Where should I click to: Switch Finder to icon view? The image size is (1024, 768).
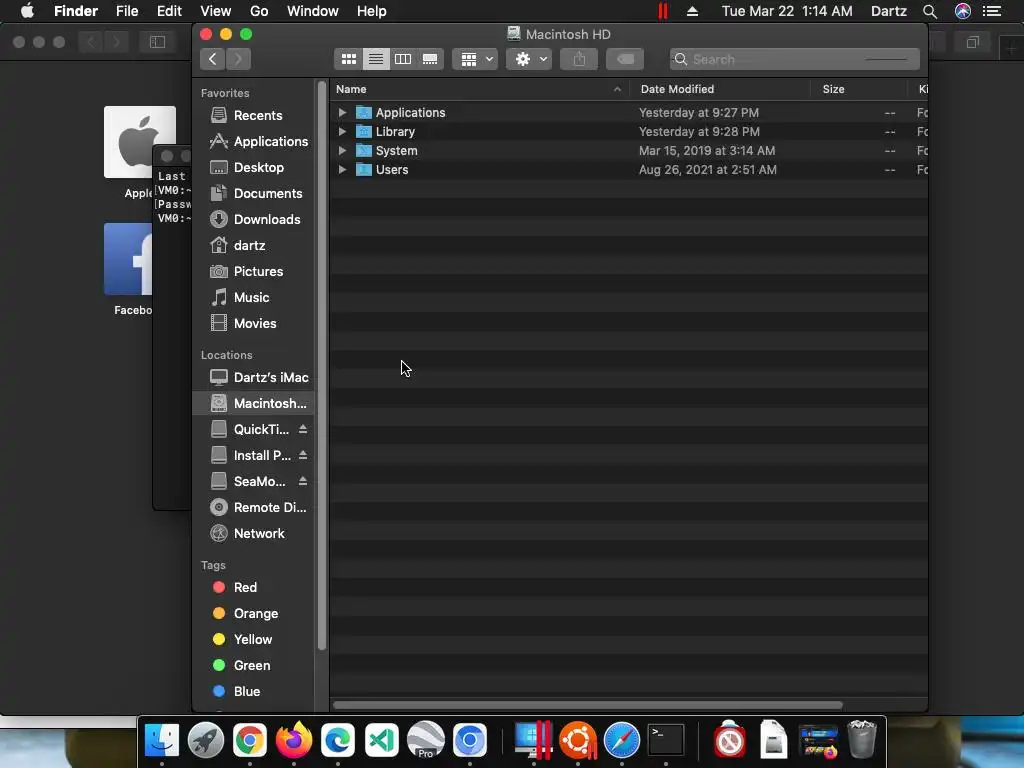(x=349, y=59)
